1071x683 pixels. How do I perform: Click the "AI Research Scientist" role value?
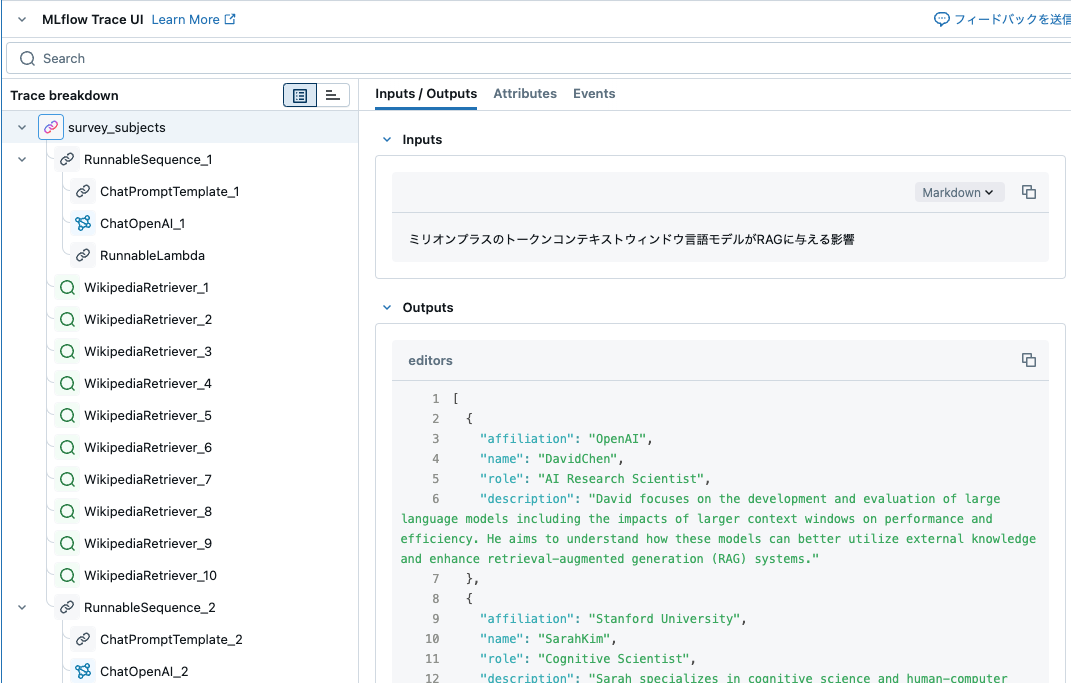click(620, 479)
